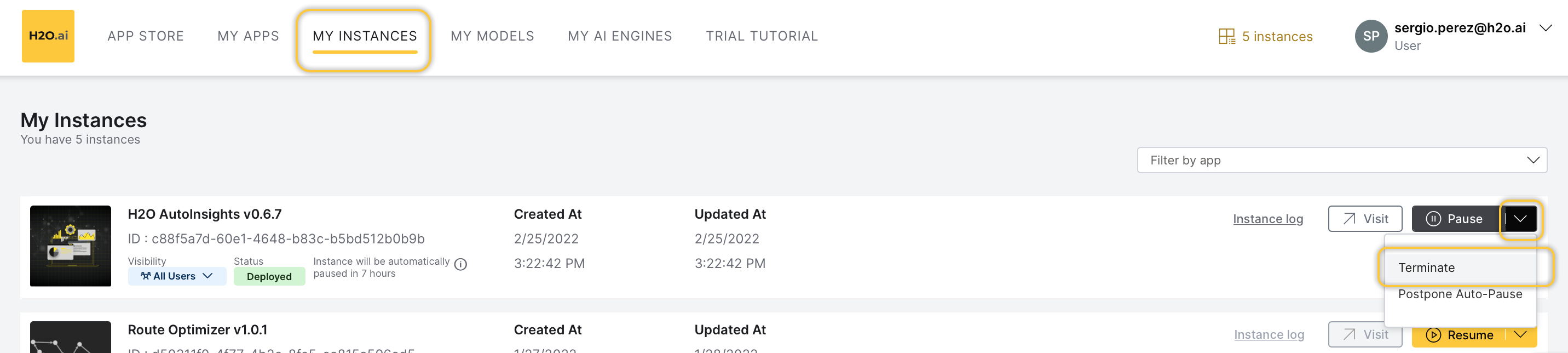1568x353 pixels.
Task: Switch to the App Store tab
Action: click(x=146, y=36)
